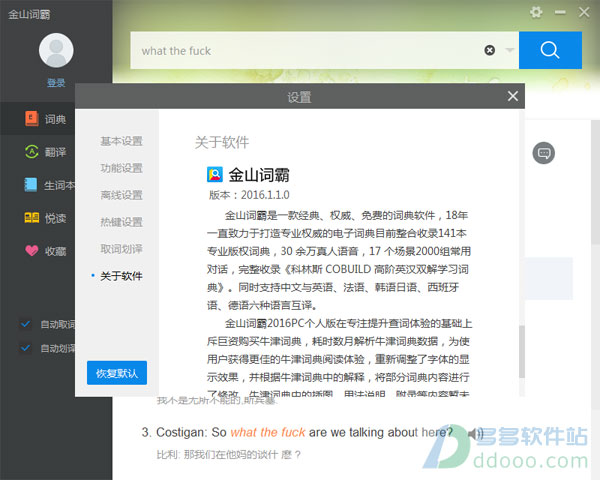Click the 关于软件 heading text

pyautogui.click(x=222, y=142)
